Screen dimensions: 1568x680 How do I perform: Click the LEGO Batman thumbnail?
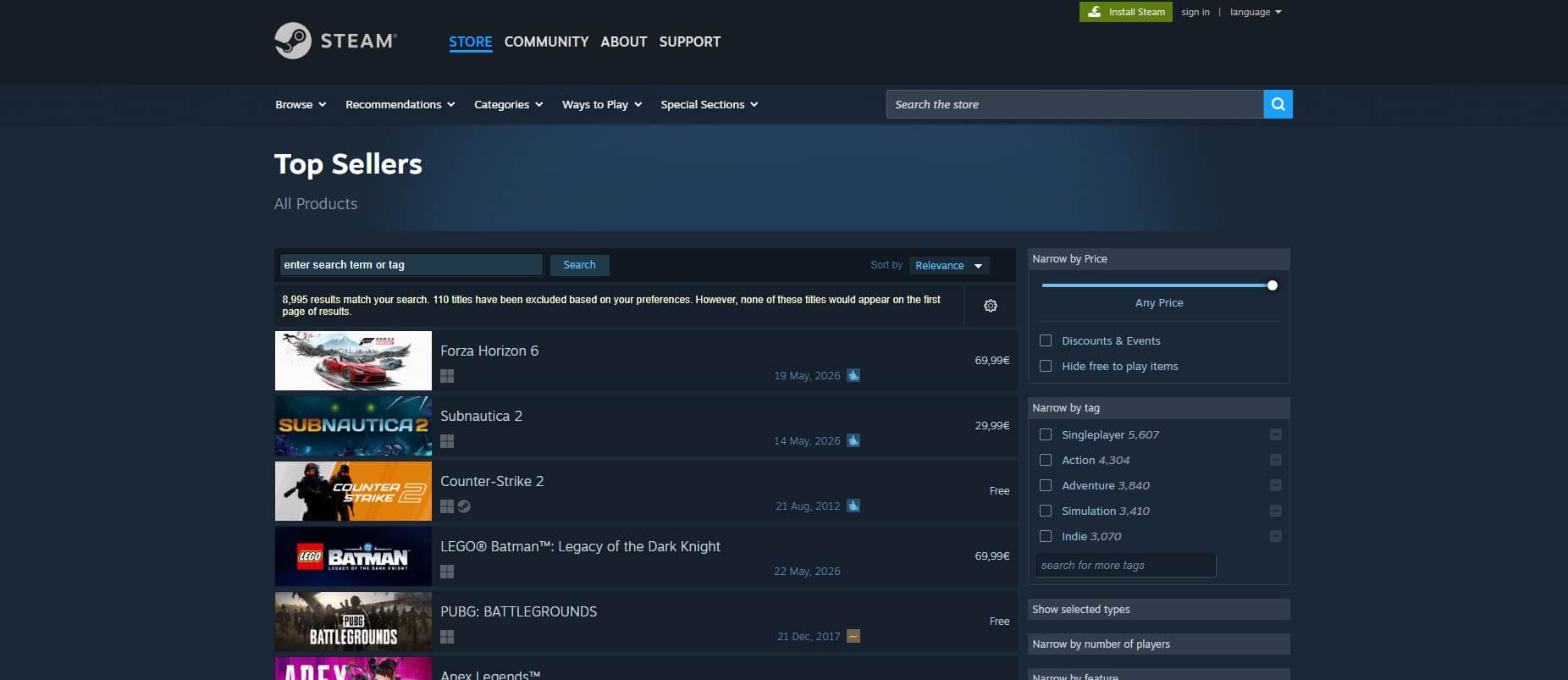pyautogui.click(x=353, y=556)
